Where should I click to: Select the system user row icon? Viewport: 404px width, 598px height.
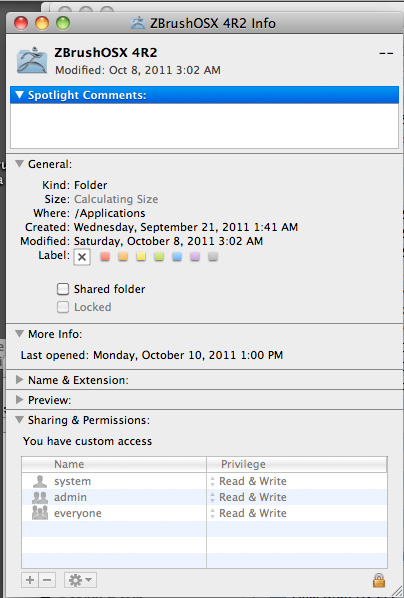pos(40,481)
